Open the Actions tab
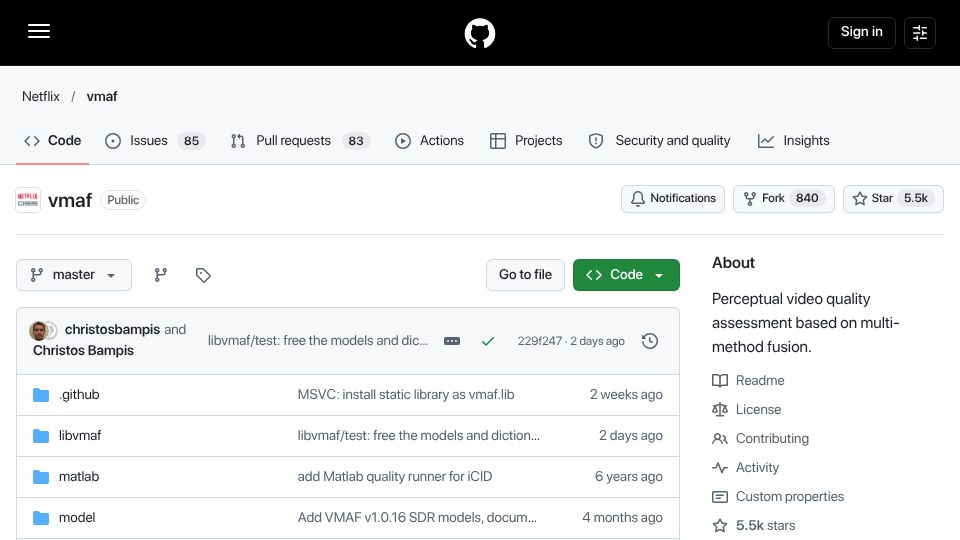Image resolution: width=960 pixels, height=540 pixels. (x=429, y=141)
